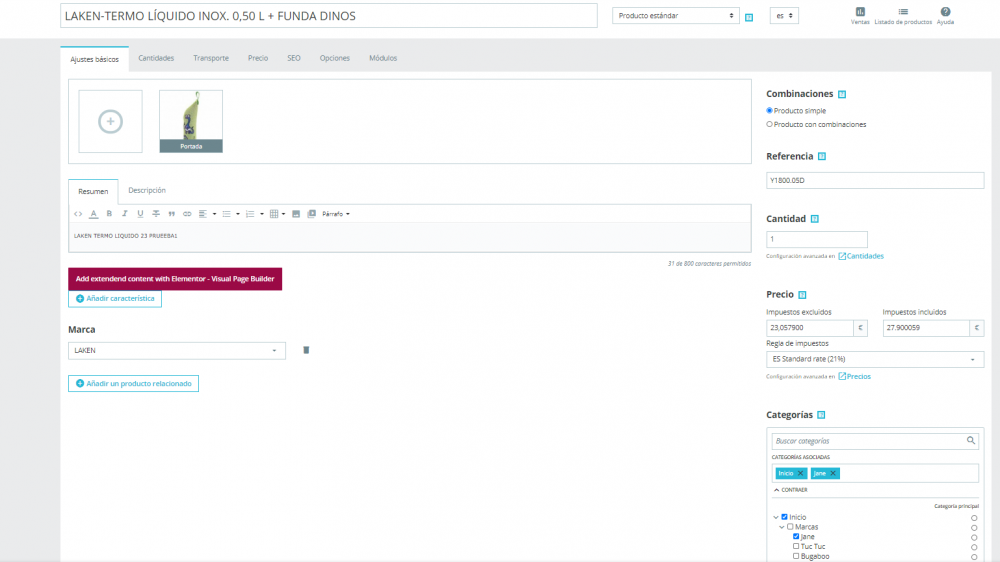Click the category search magnifier icon
This screenshot has height=562, width=1000.
(971, 440)
